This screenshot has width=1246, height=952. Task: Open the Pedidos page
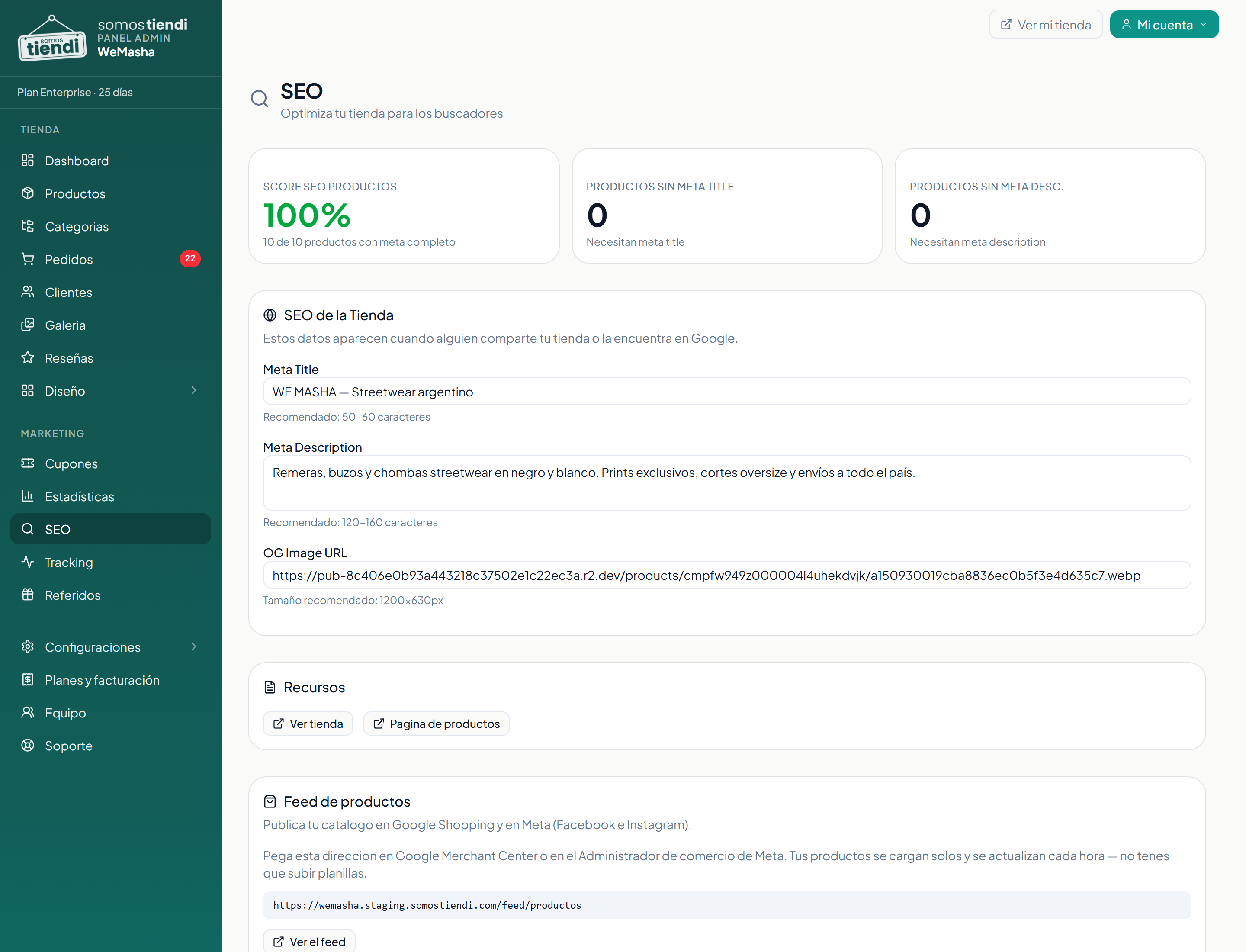click(110, 259)
